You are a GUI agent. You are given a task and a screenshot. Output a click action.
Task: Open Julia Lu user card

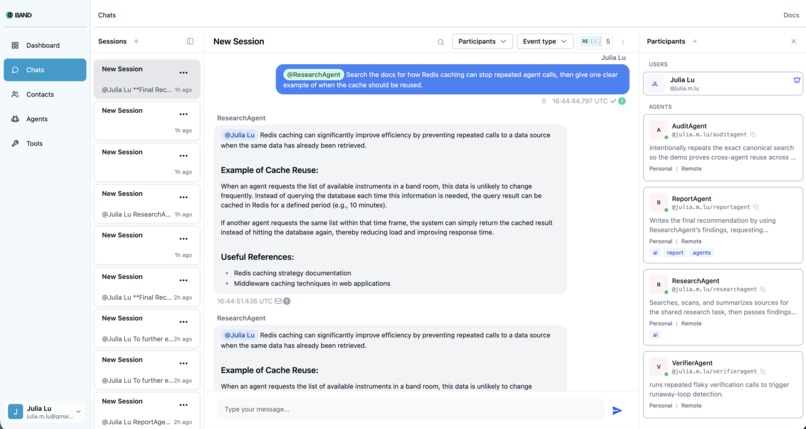(x=723, y=84)
